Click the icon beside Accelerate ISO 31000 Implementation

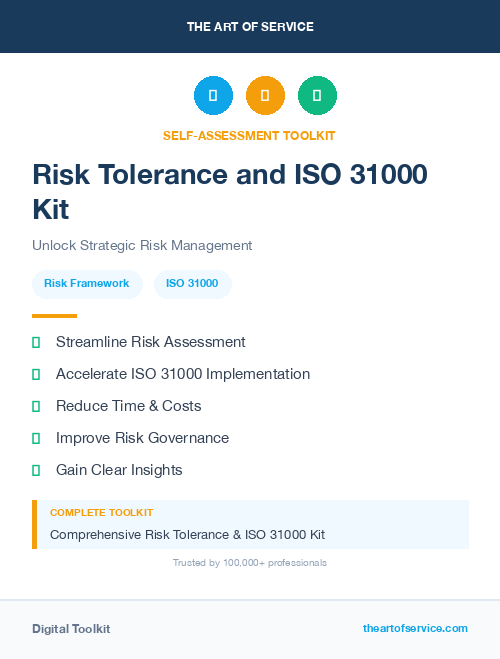point(36,374)
